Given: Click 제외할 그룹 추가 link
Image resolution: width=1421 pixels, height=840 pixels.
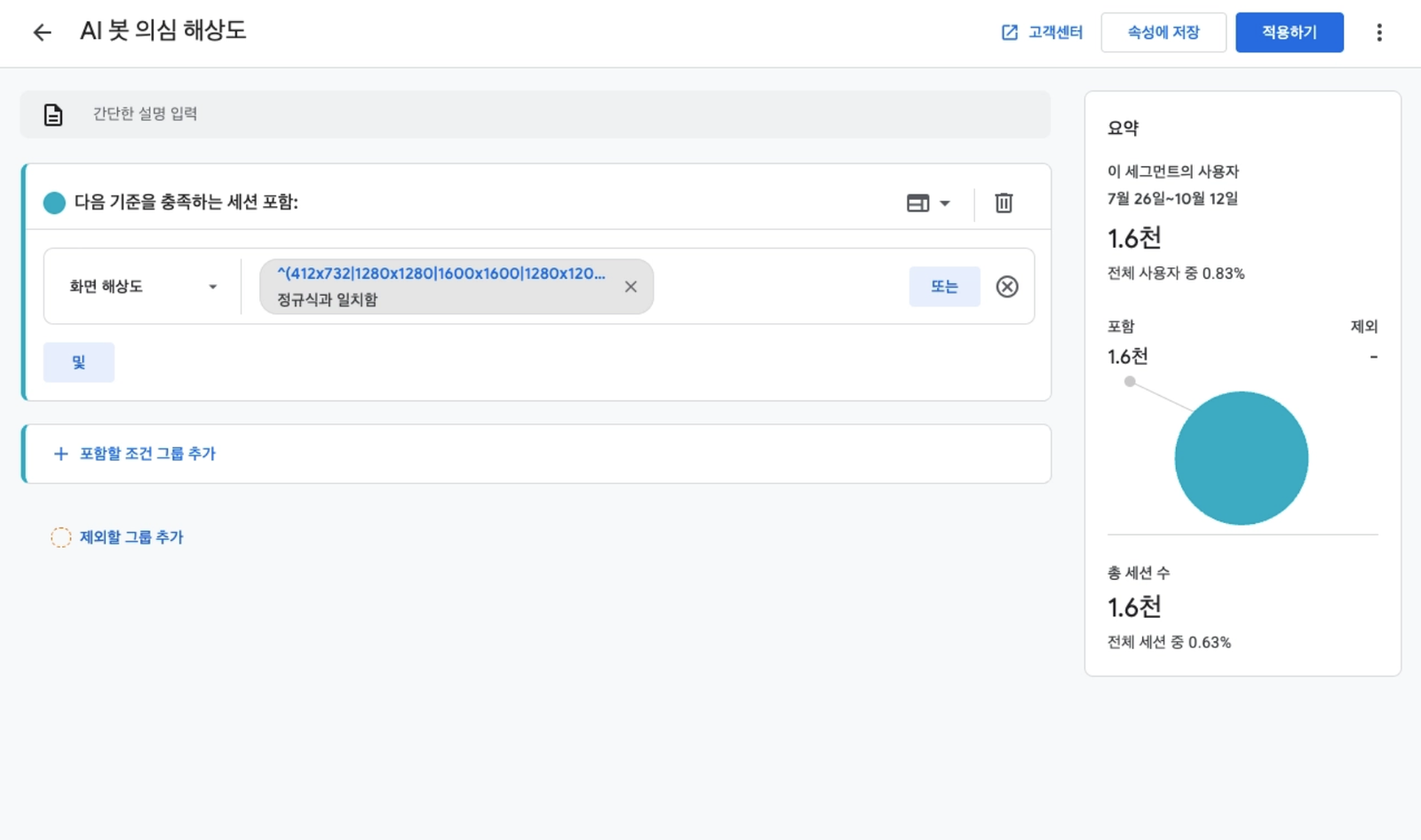Looking at the screenshot, I should [131, 537].
